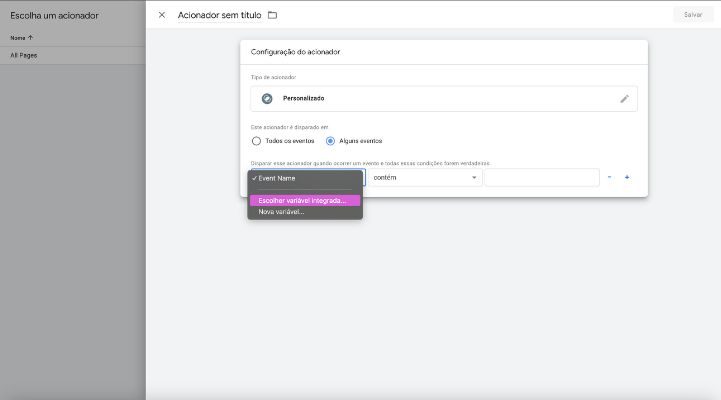
Task: Remove condition row with minus icon
Action: click(609, 177)
